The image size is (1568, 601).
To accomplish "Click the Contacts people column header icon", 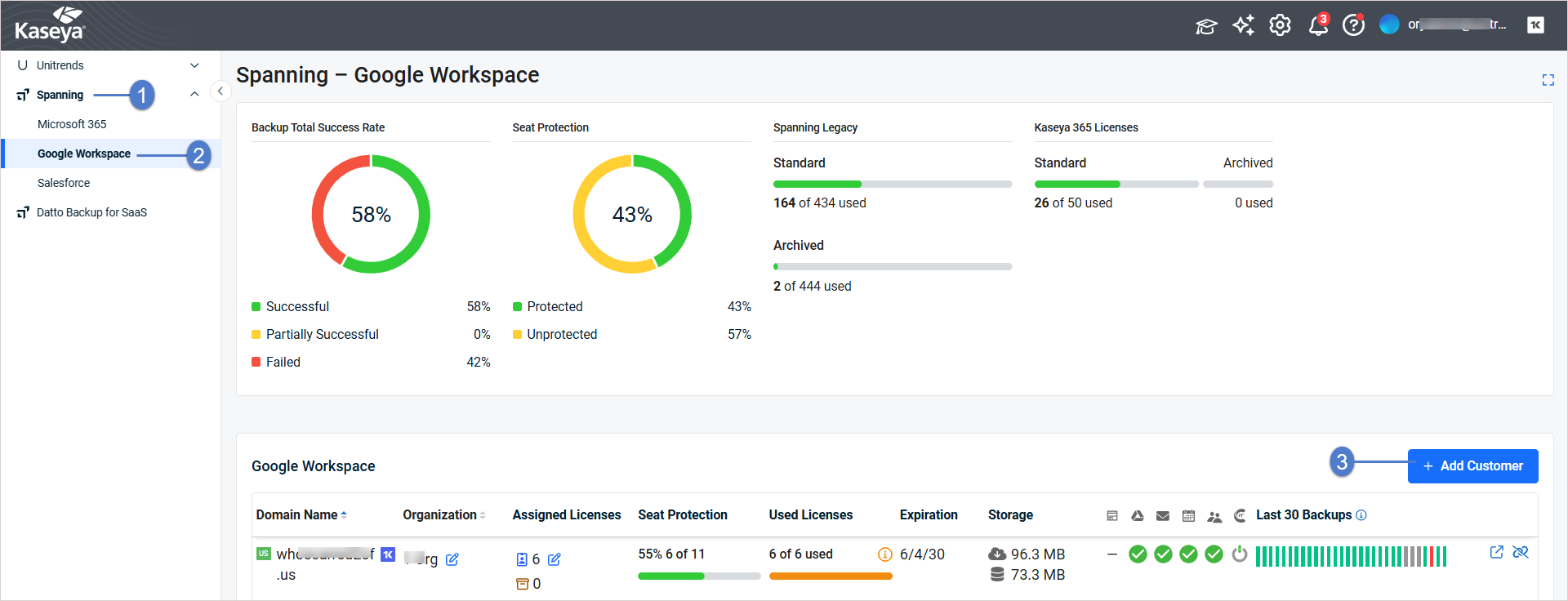I will click(1214, 516).
